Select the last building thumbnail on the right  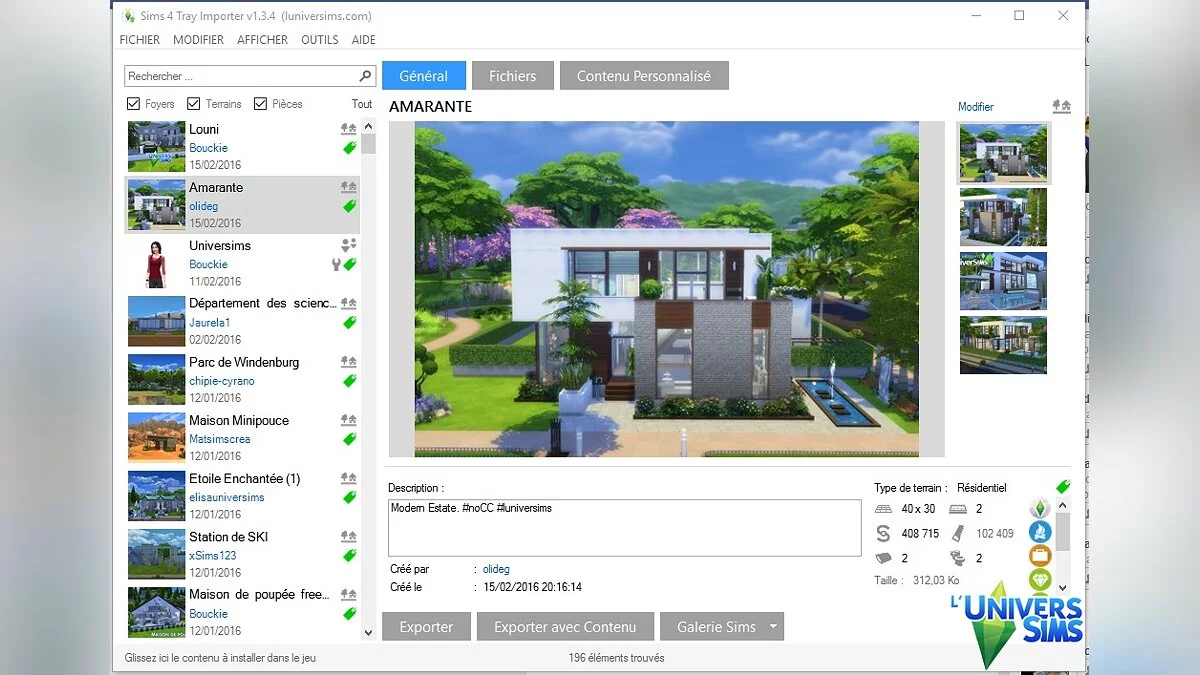pos(1003,345)
